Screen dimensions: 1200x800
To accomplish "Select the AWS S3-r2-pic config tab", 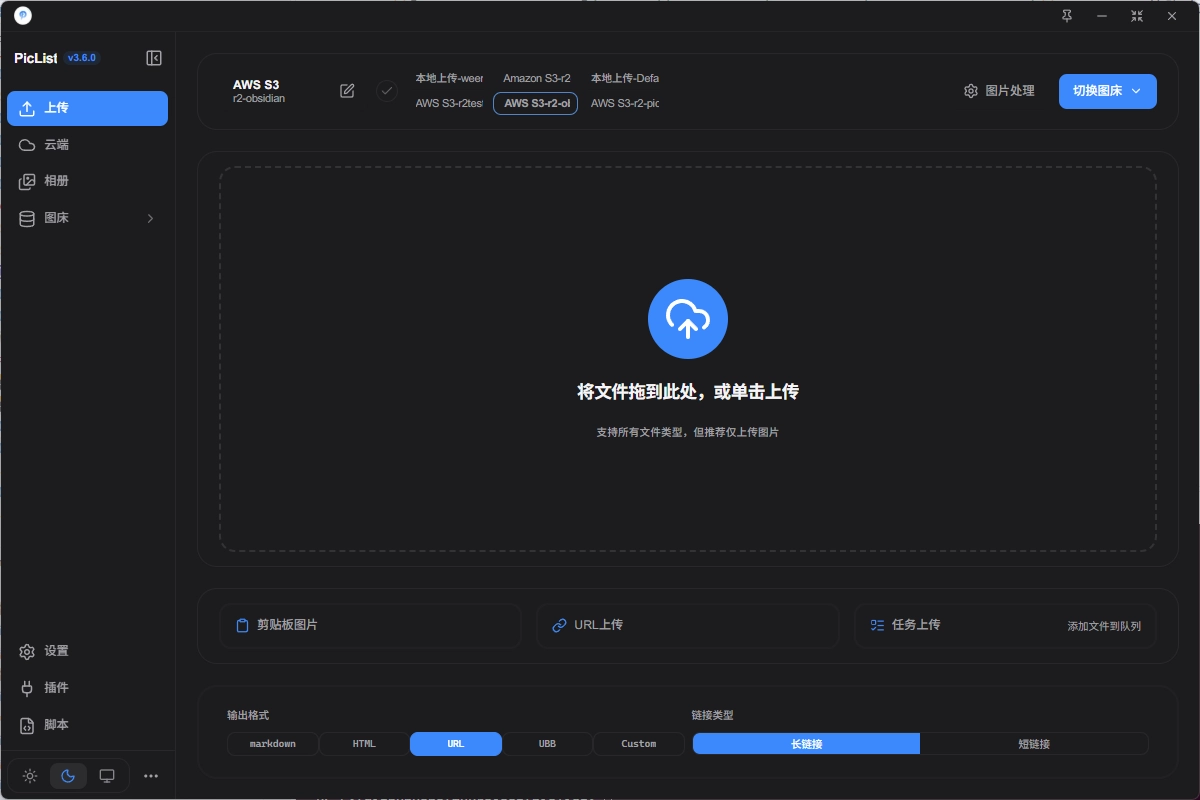I will (x=625, y=103).
